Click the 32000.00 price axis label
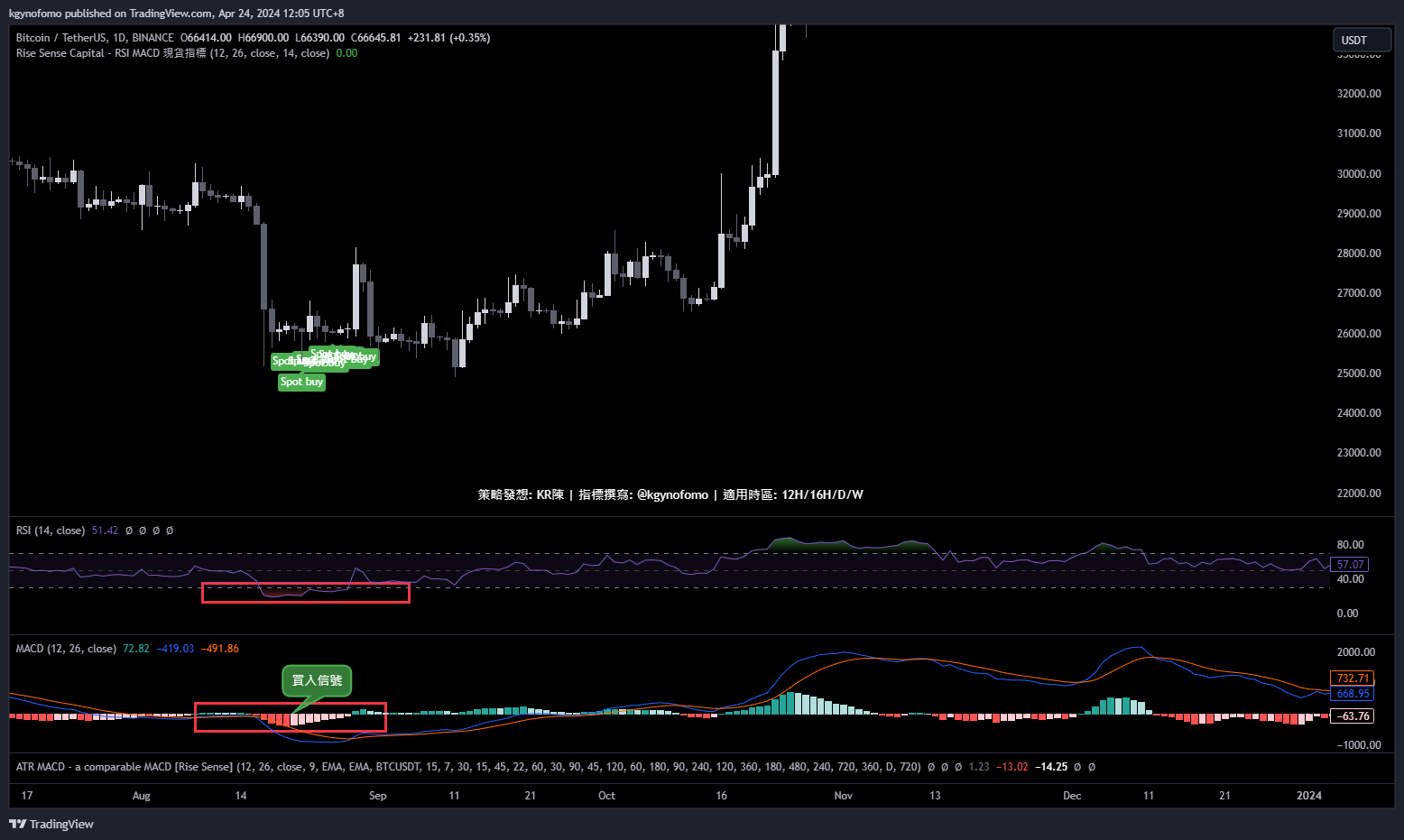This screenshot has width=1404, height=840. 1359,94
